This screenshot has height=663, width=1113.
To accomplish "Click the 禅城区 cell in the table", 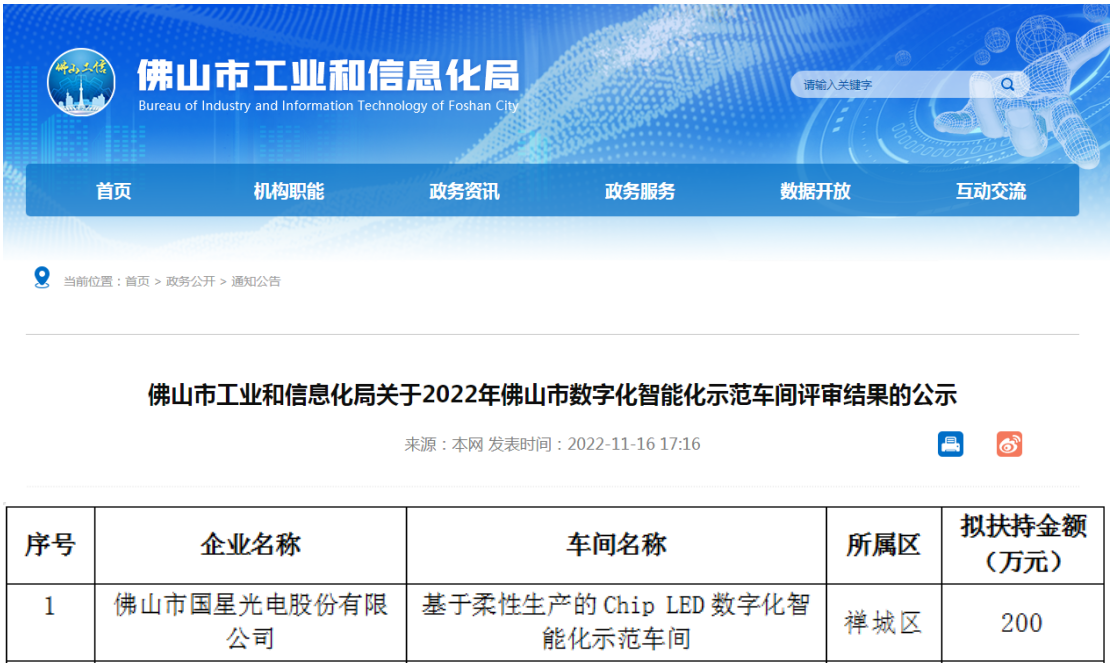I will 882,623.
